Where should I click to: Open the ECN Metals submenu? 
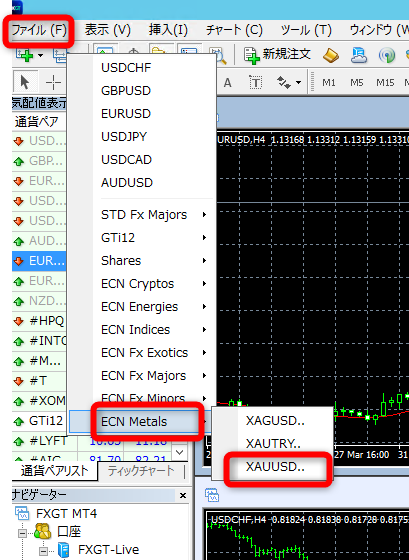(141, 421)
